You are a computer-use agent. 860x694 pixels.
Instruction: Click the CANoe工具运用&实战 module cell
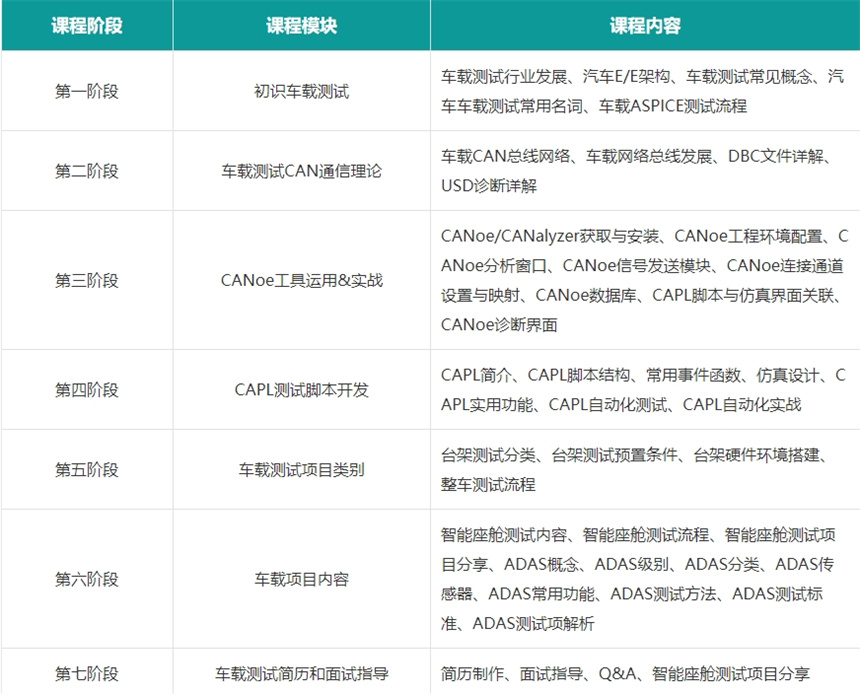pos(301,280)
